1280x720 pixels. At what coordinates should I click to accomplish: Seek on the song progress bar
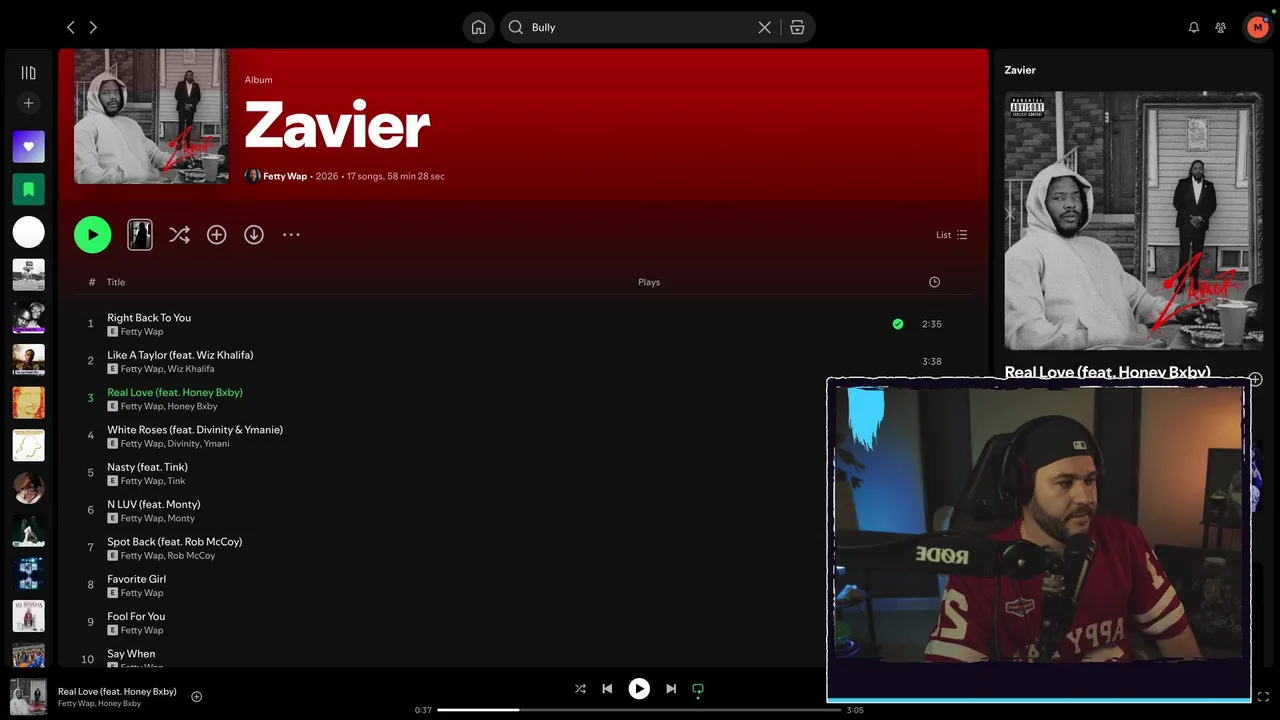point(638,710)
